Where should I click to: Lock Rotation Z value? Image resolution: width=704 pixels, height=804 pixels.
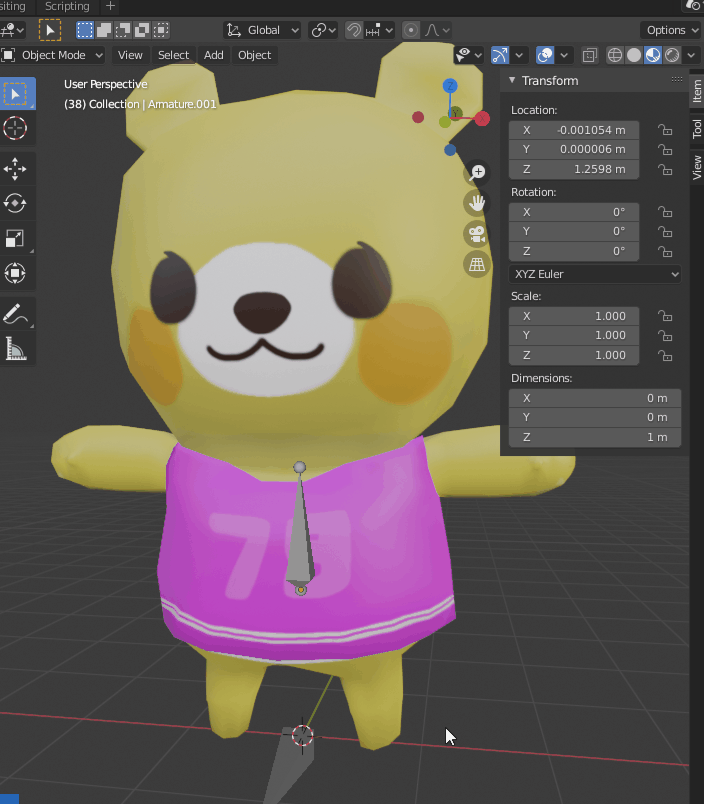(x=665, y=252)
